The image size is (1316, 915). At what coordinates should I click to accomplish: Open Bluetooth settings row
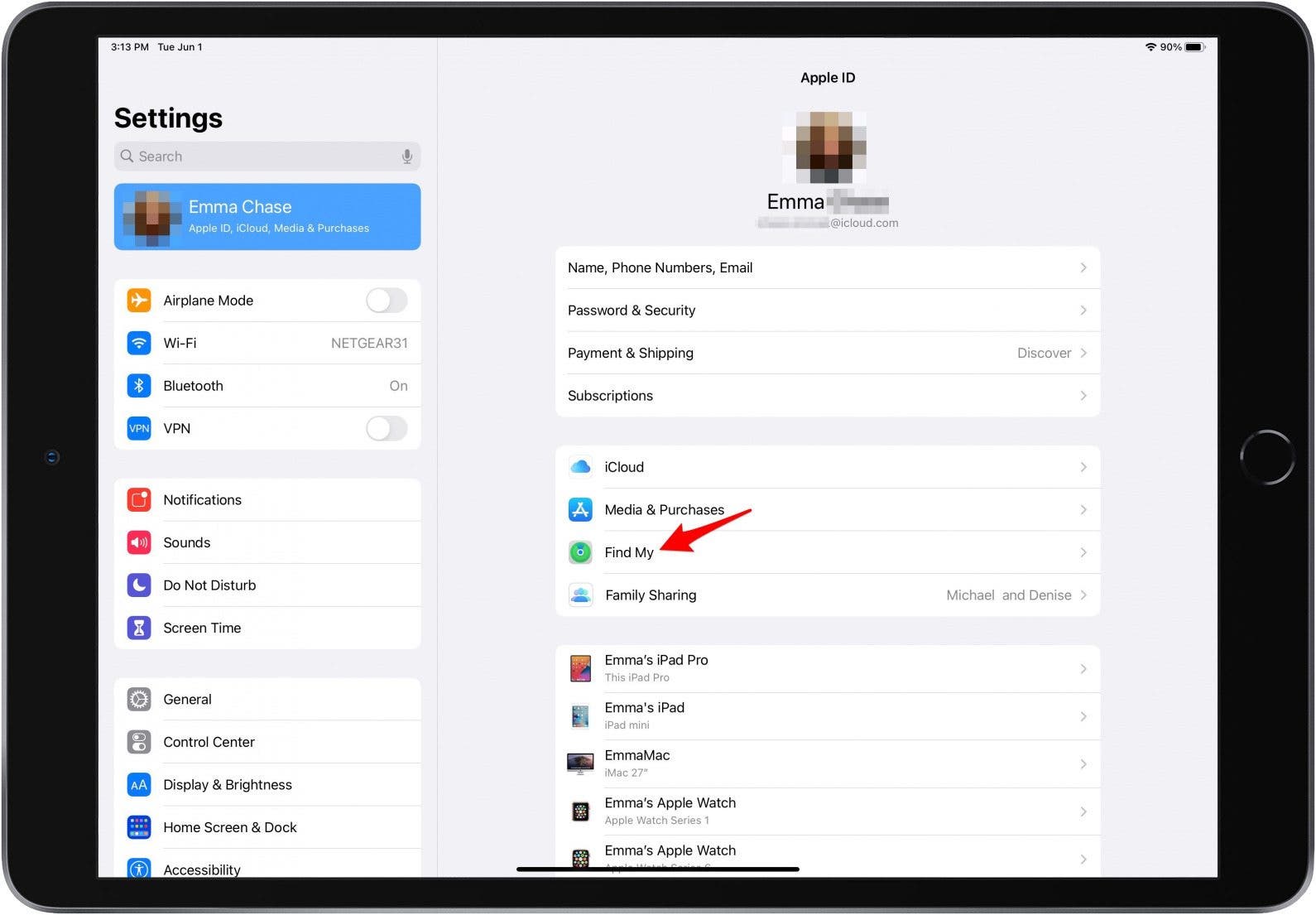(267, 386)
